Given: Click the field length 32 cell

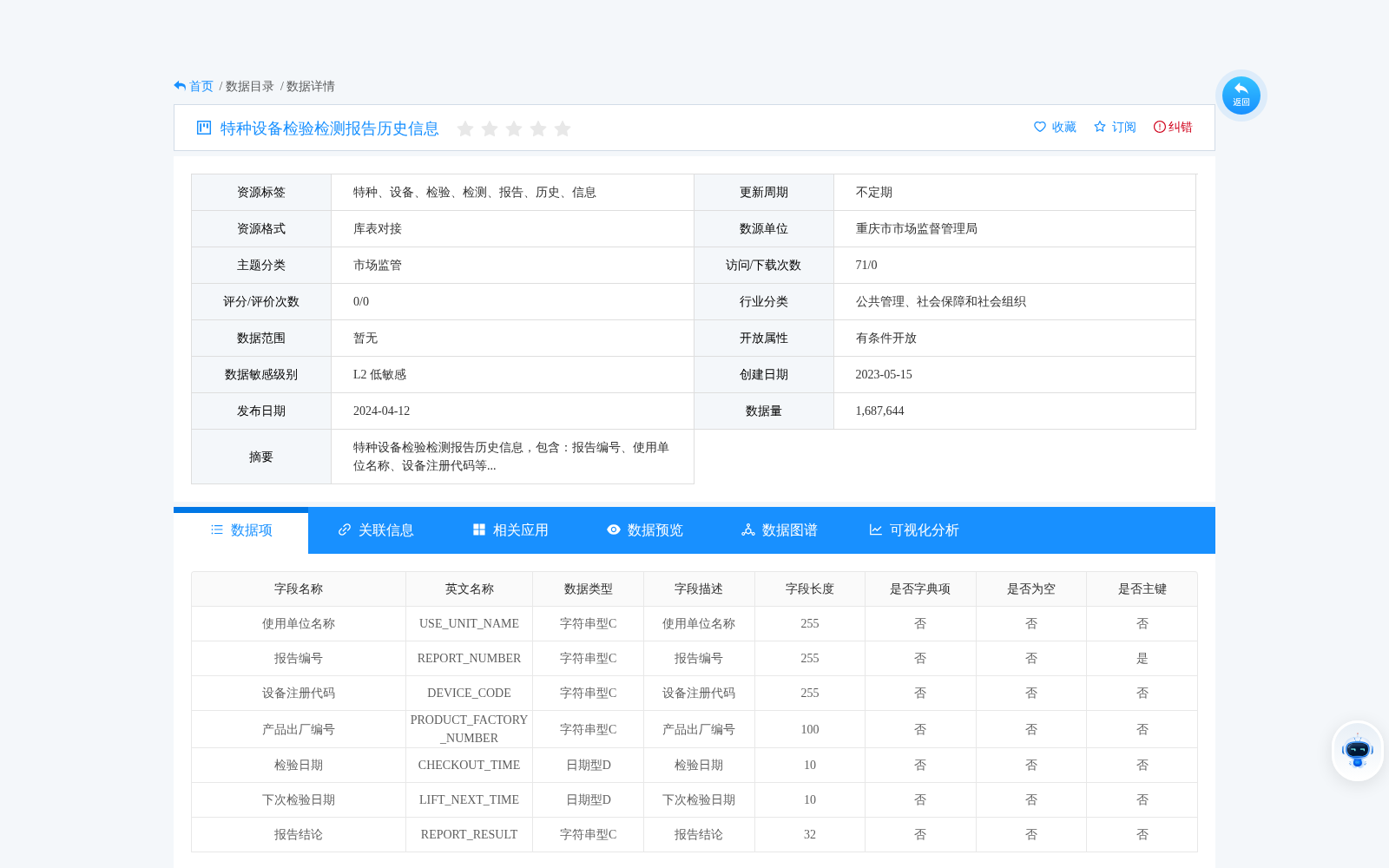Looking at the screenshot, I should 810,835.
